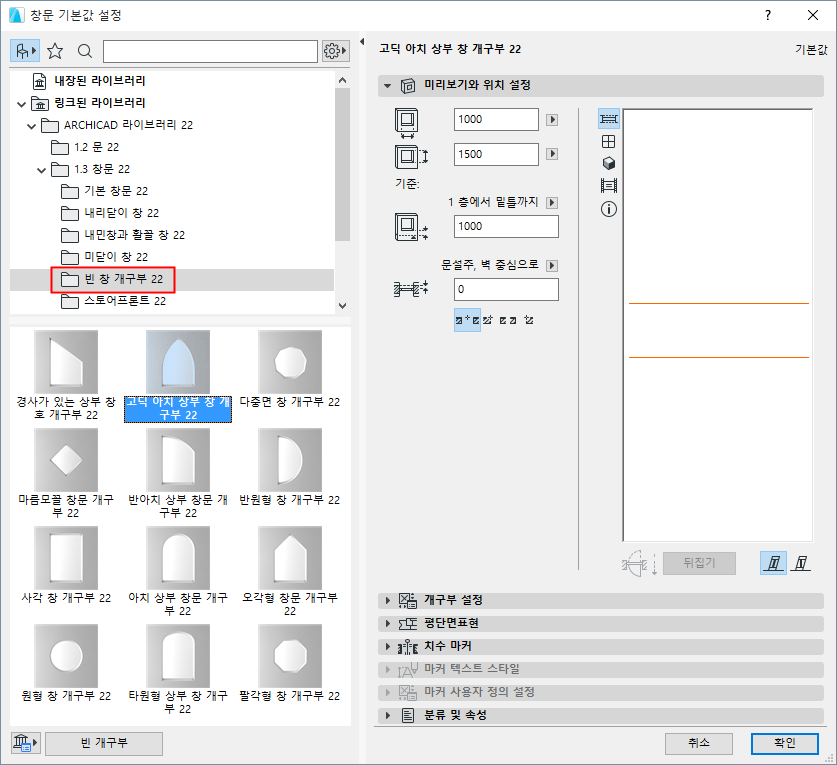Click the library search input field
This screenshot has width=837, height=765.
[x=210, y=51]
